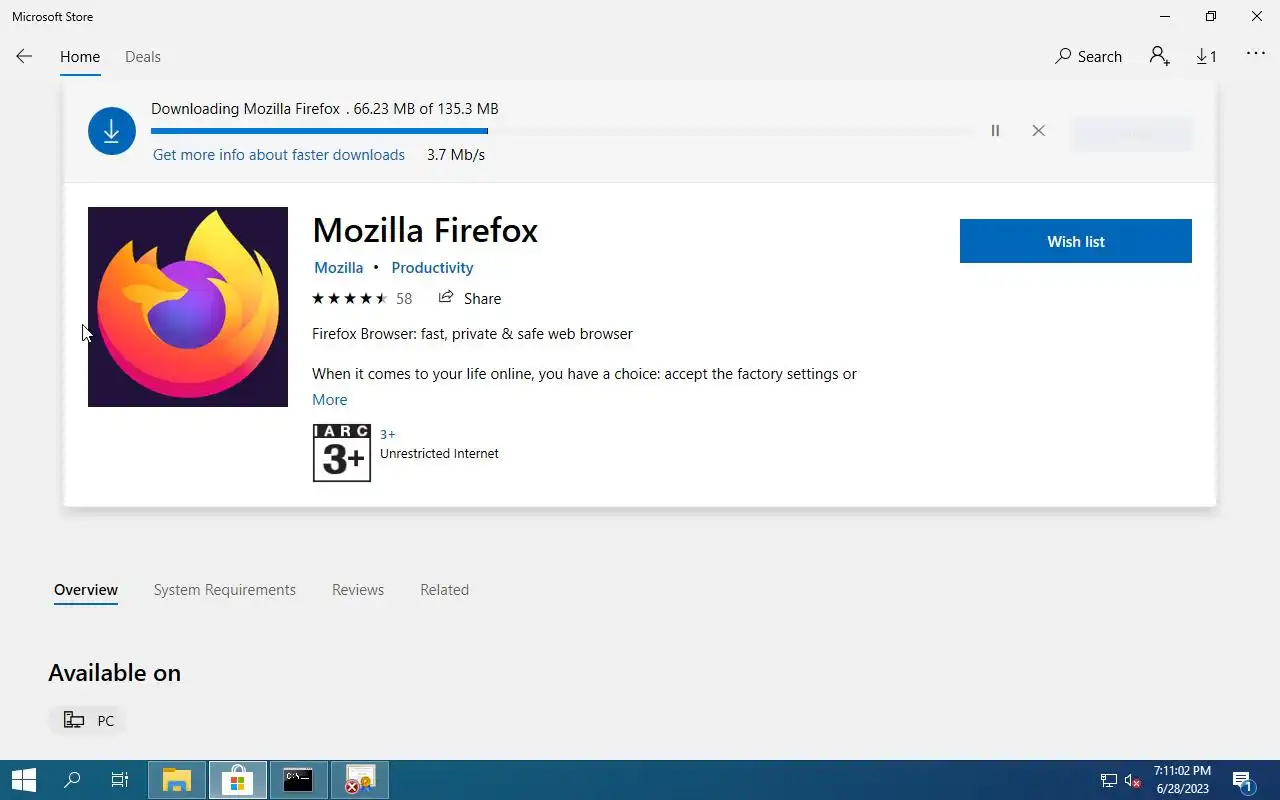
Task: Click the download progress bar
Action: pos(561,131)
